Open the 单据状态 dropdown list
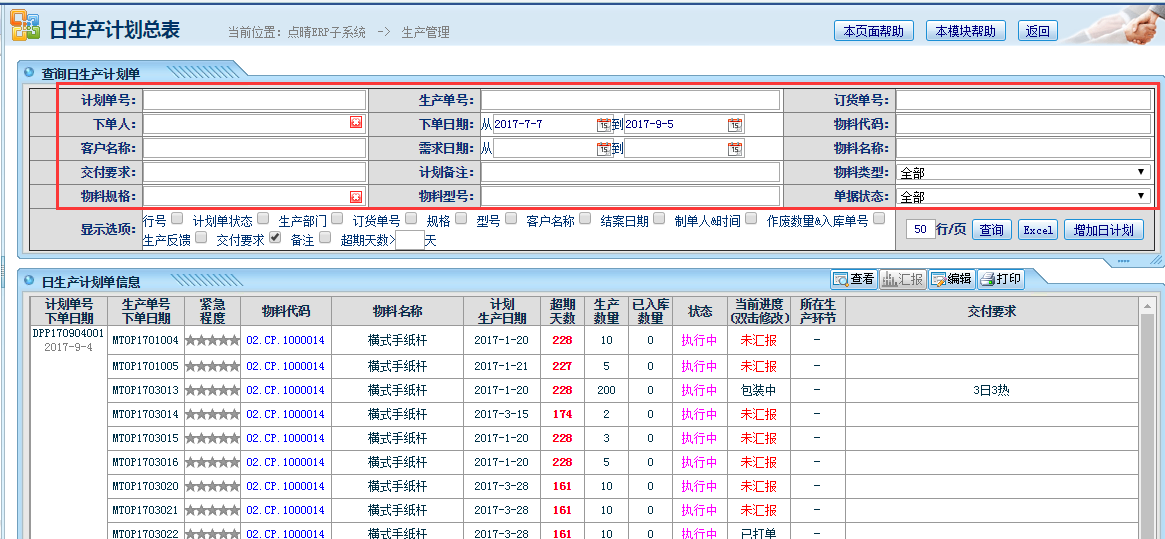 (x=1023, y=196)
